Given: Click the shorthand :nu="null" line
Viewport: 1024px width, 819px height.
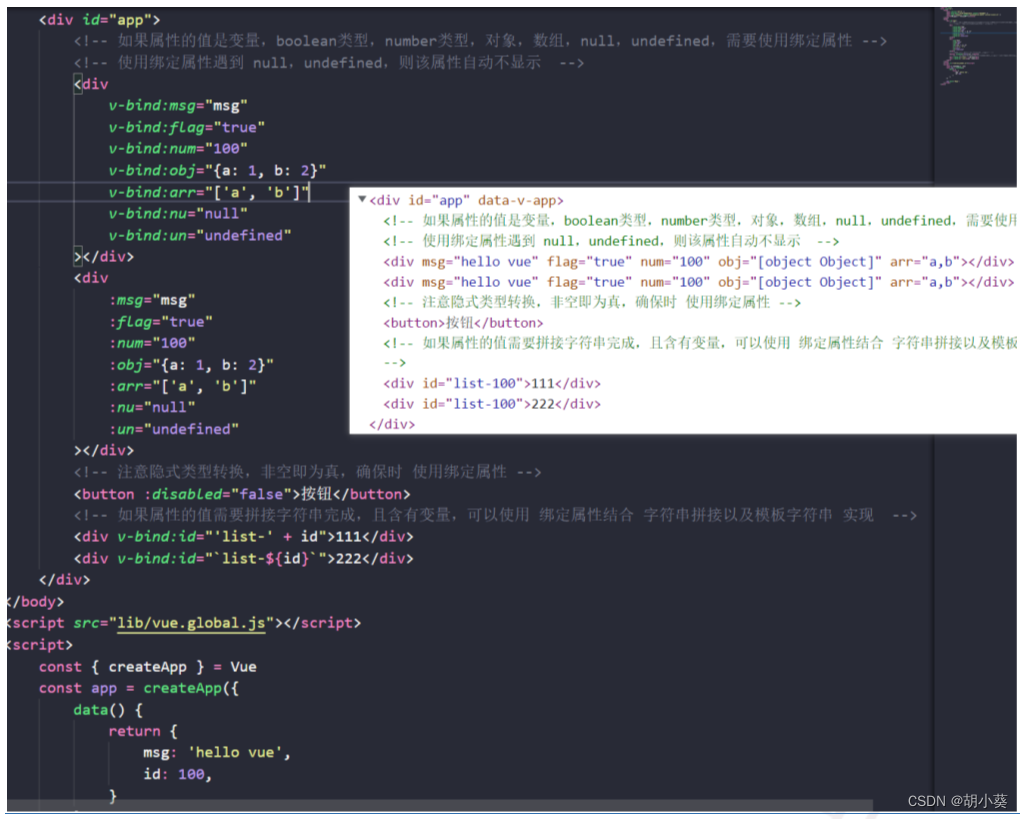Looking at the screenshot, I should click(x=152, y=408).
